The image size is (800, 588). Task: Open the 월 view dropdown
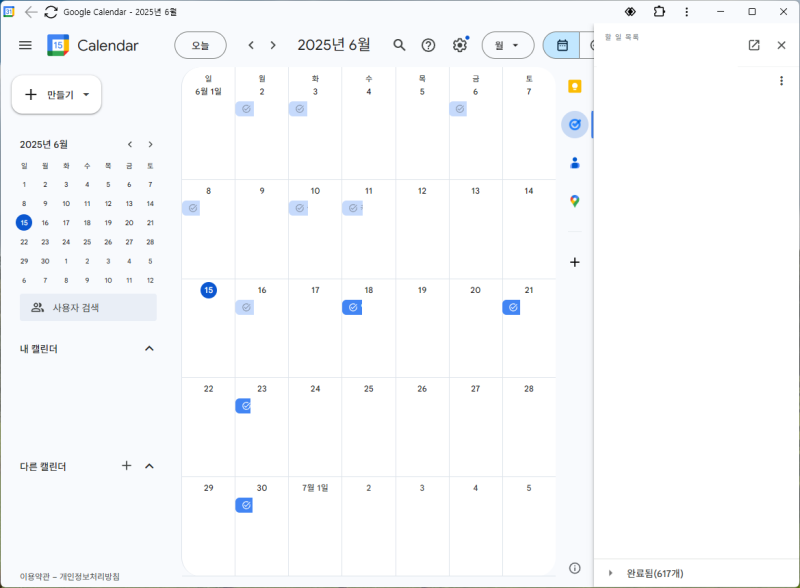508,45
